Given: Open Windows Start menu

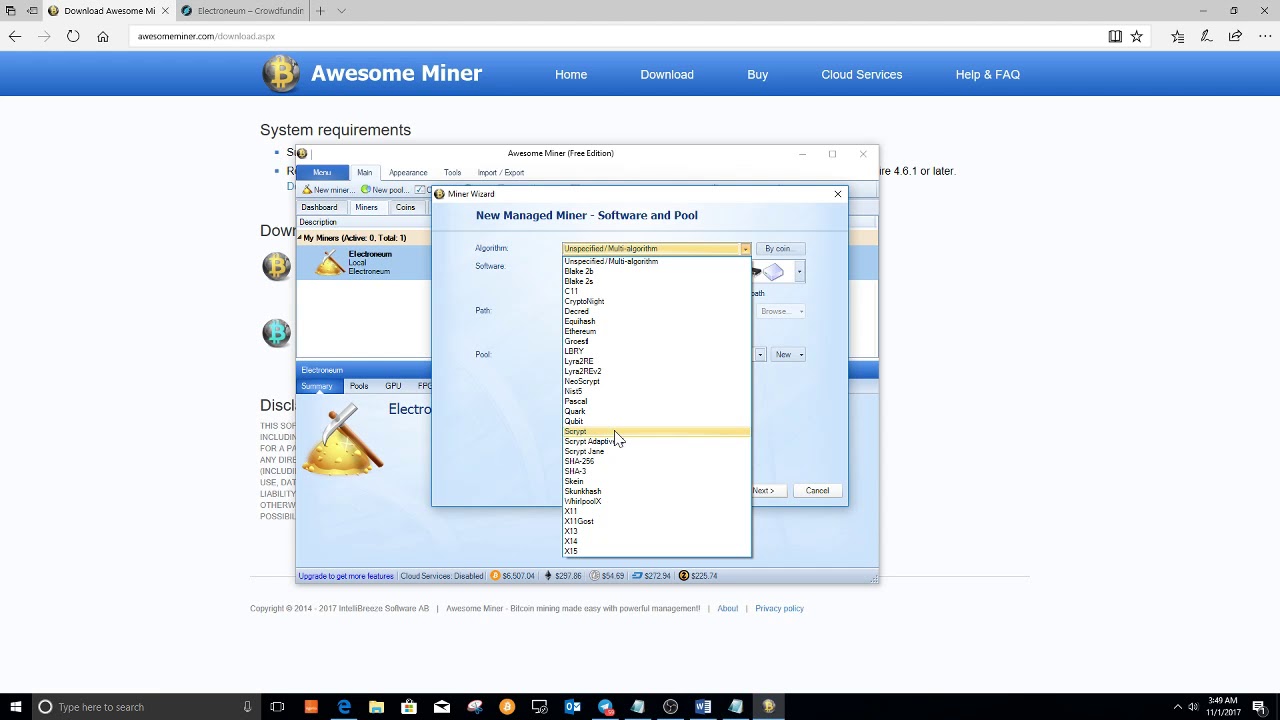Looking at the screenshot, I should pos(15,707).
